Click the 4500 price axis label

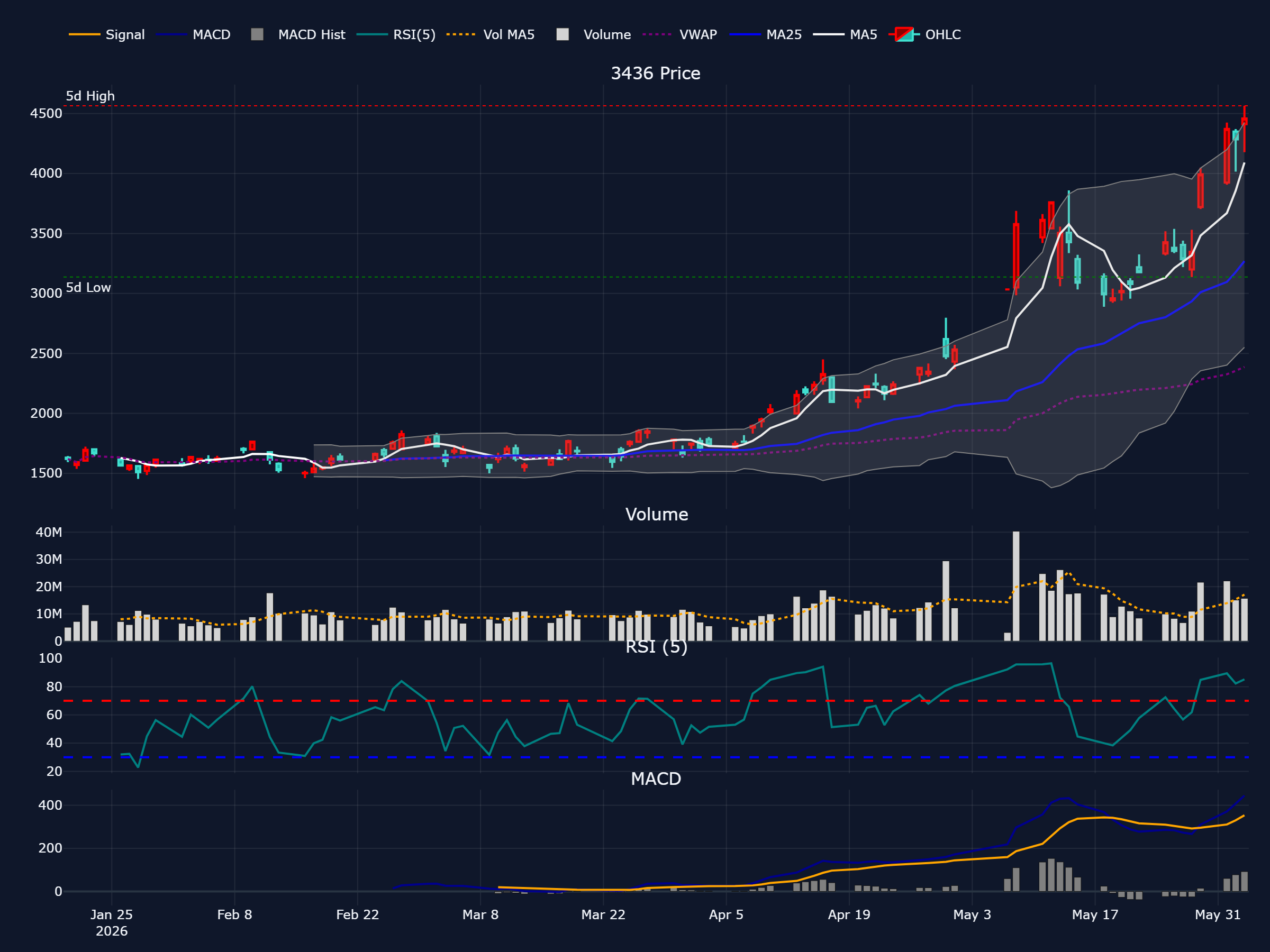46,114
